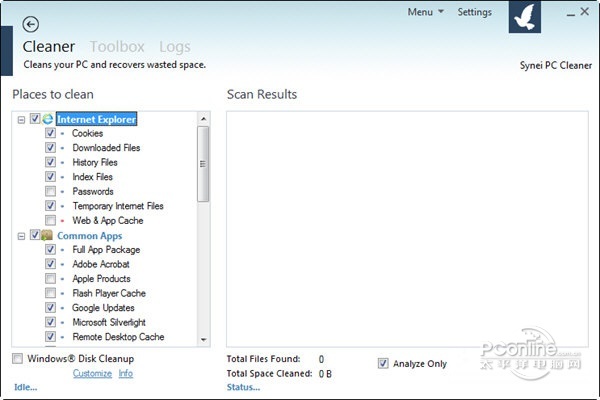Click the Idle... status text

tap(26, 387)
